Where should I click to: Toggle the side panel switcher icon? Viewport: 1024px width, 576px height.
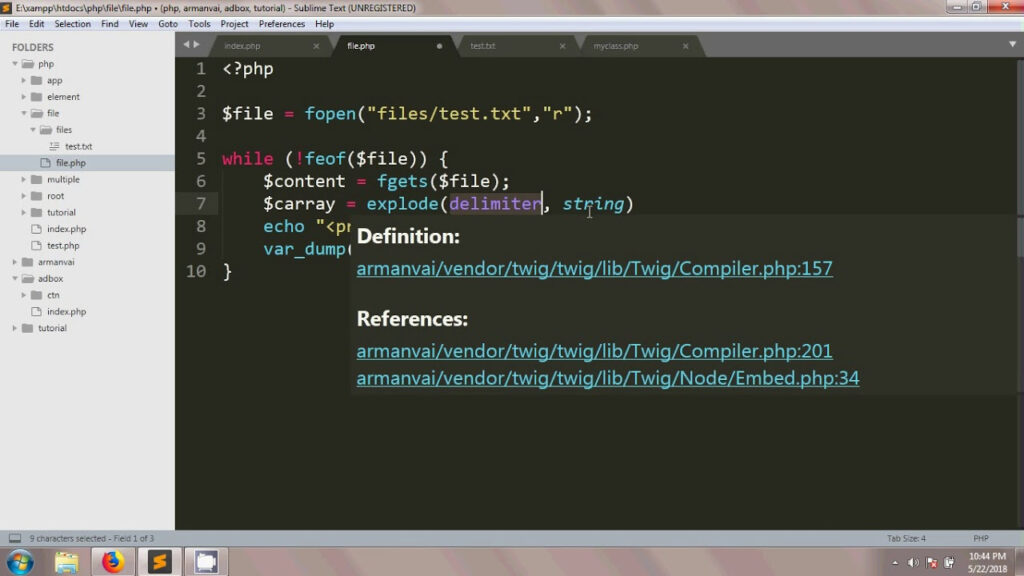(14, 539)
